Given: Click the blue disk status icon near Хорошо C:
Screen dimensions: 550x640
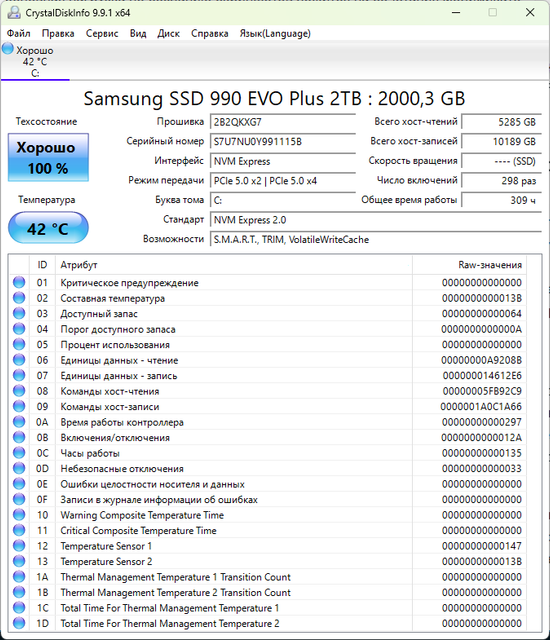Looking at the screenshot, I should click(x=7, y=49).
